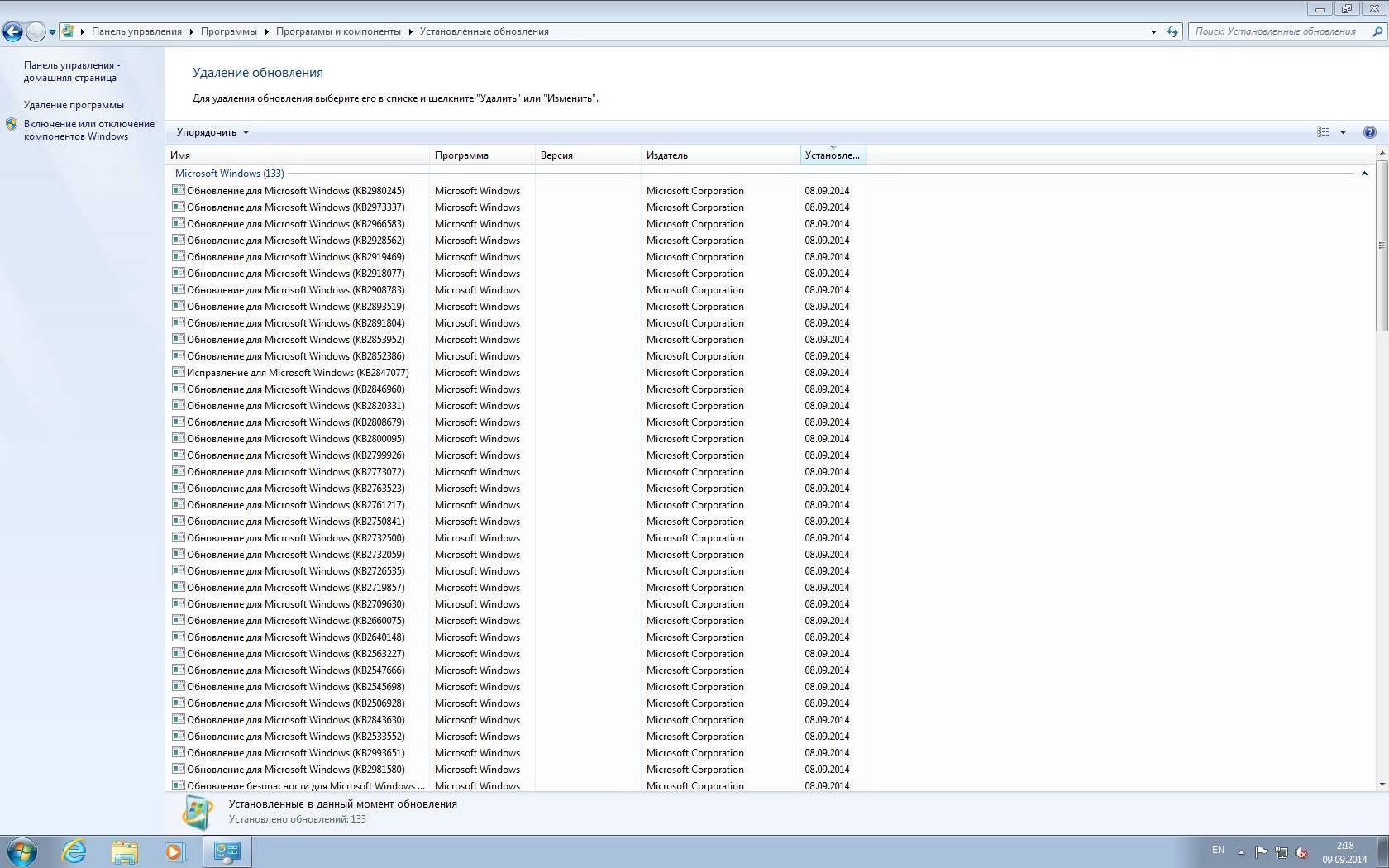Click the icon of update KB2993651
1389x868 pixels.
click(x=178, y=752)
